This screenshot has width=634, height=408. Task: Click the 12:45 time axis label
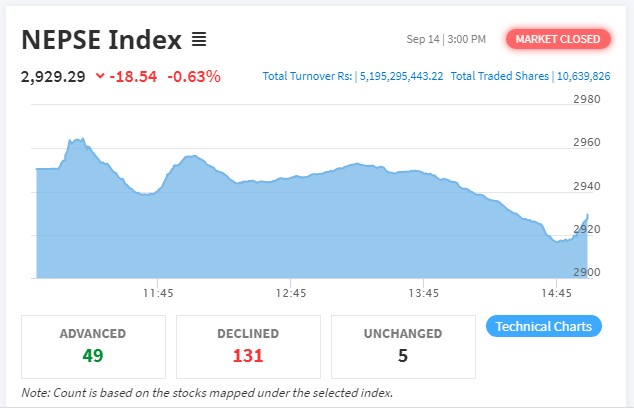291,293
